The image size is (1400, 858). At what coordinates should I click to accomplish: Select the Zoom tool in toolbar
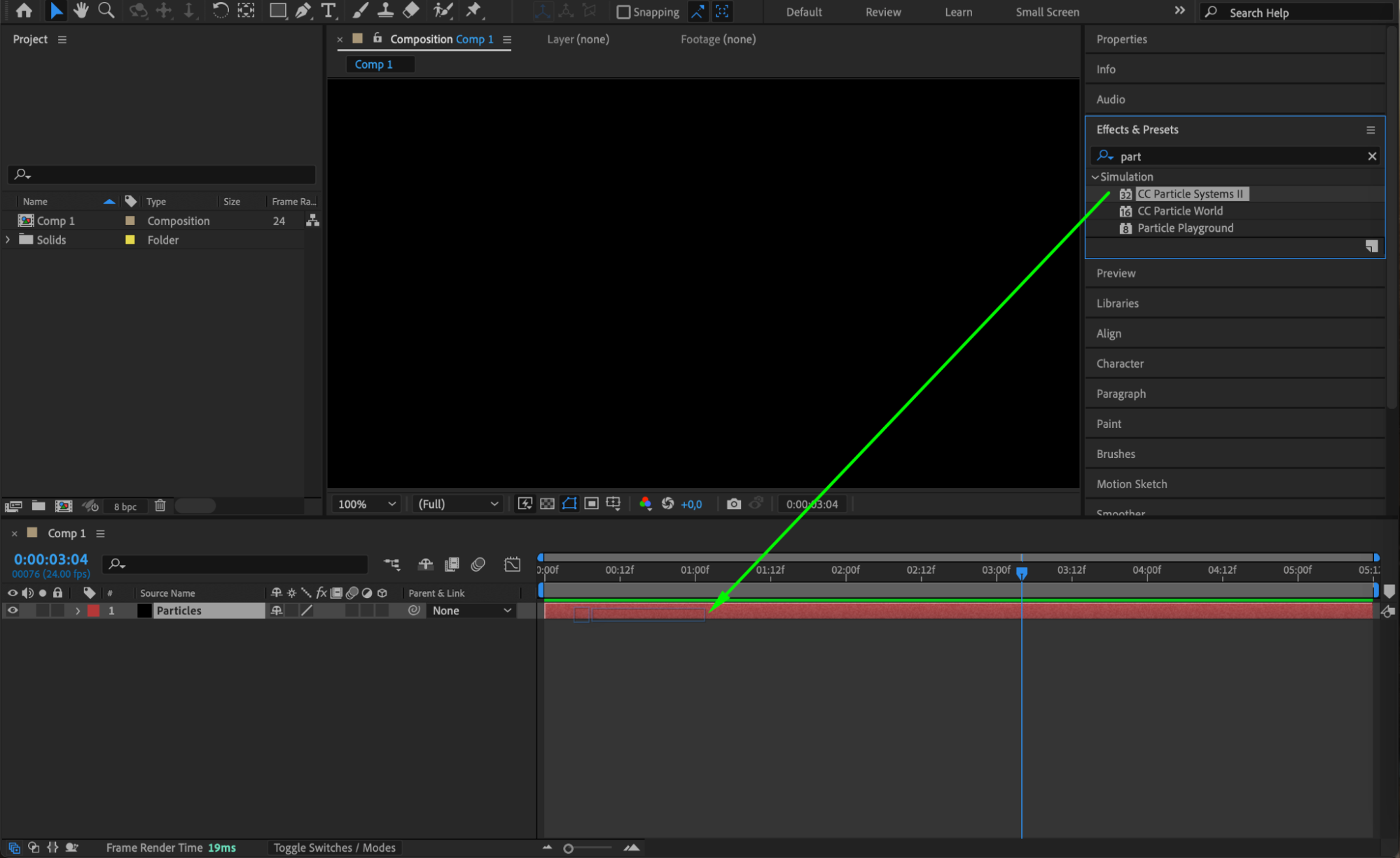[106, 11]
